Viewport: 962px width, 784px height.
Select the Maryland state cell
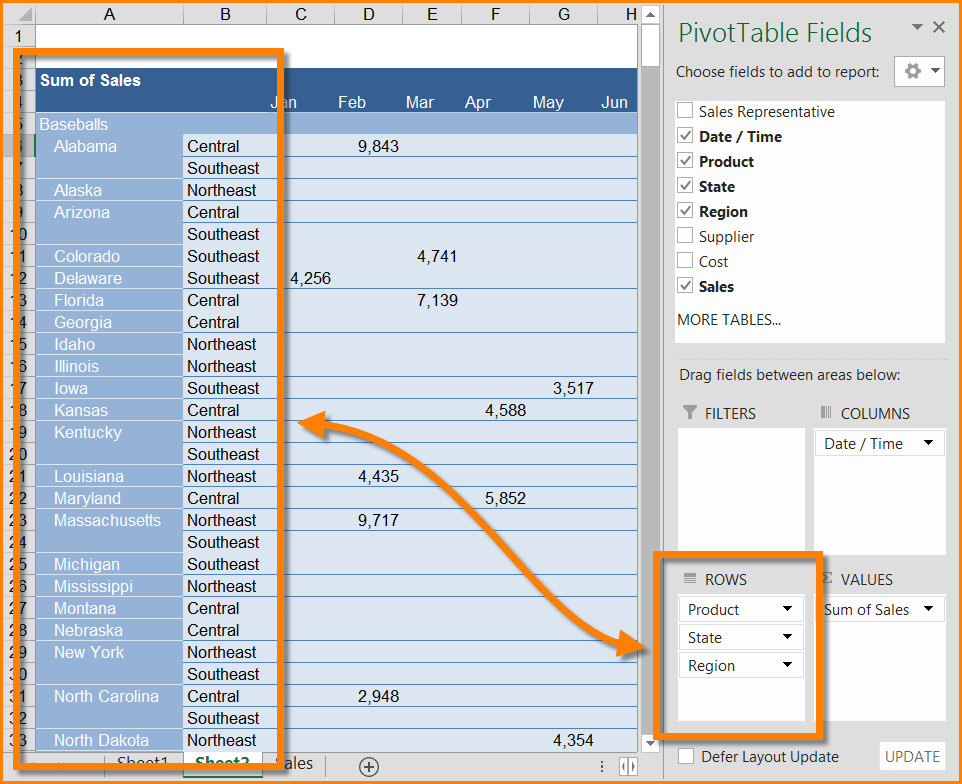click(87, 498)
